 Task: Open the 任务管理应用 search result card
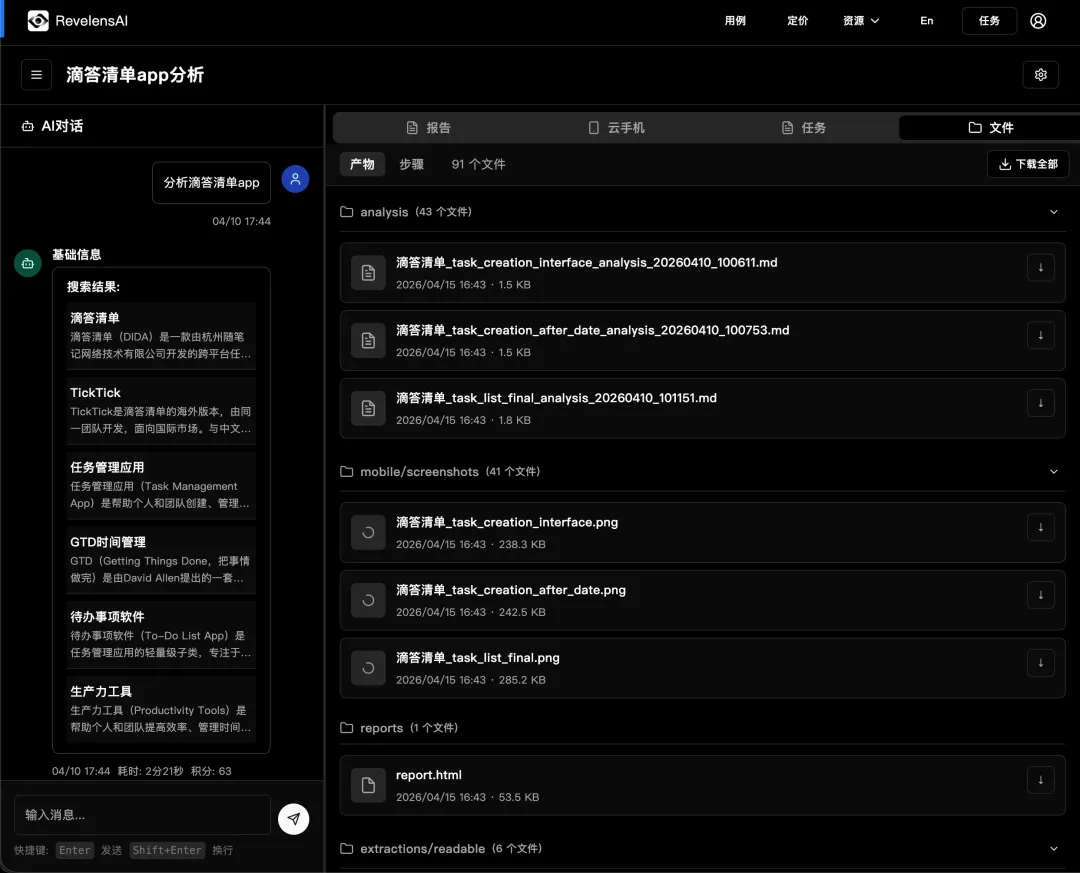click(161, 485)
